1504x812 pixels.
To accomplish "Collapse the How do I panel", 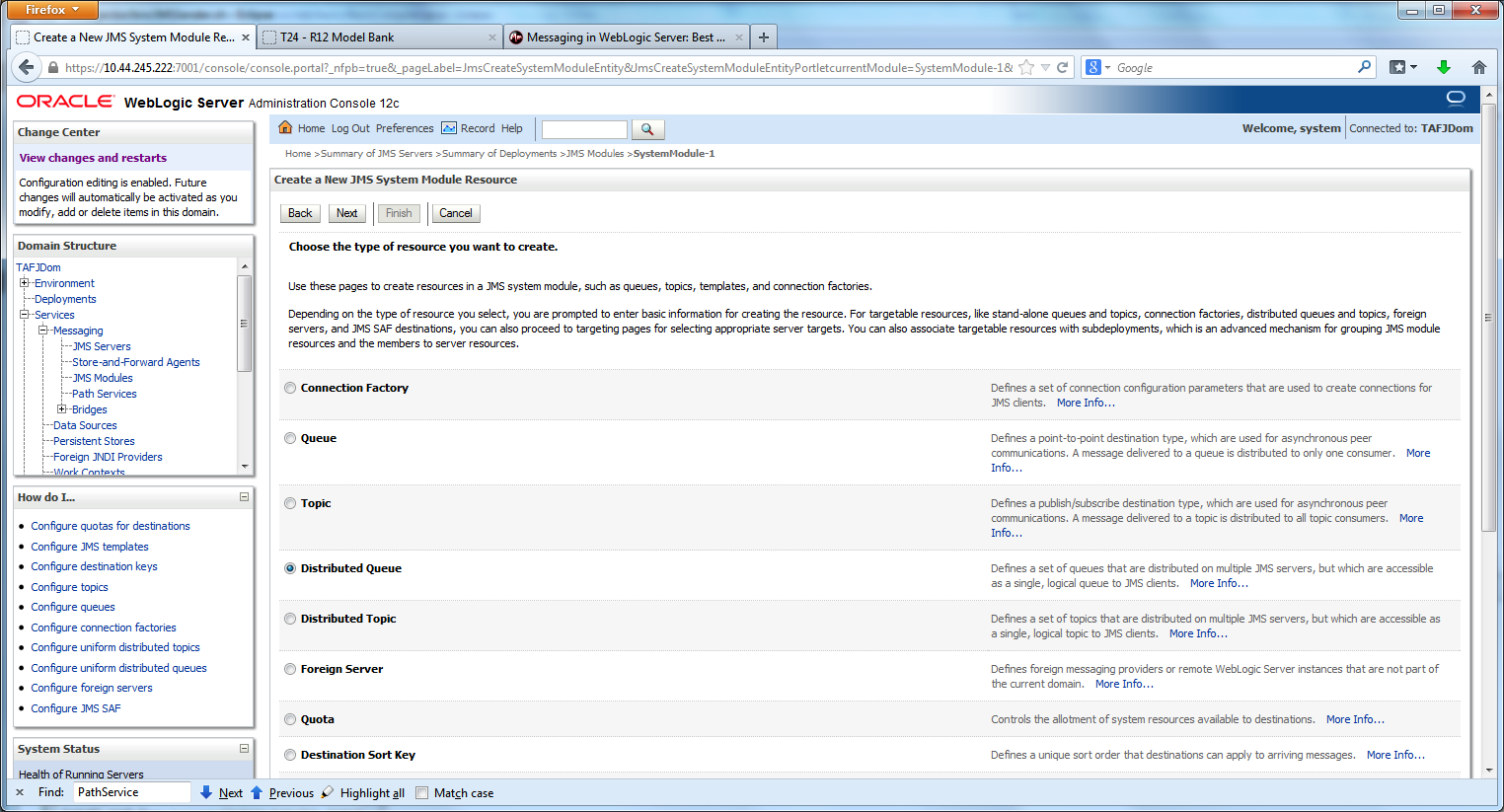I will (x=244, y=496).
